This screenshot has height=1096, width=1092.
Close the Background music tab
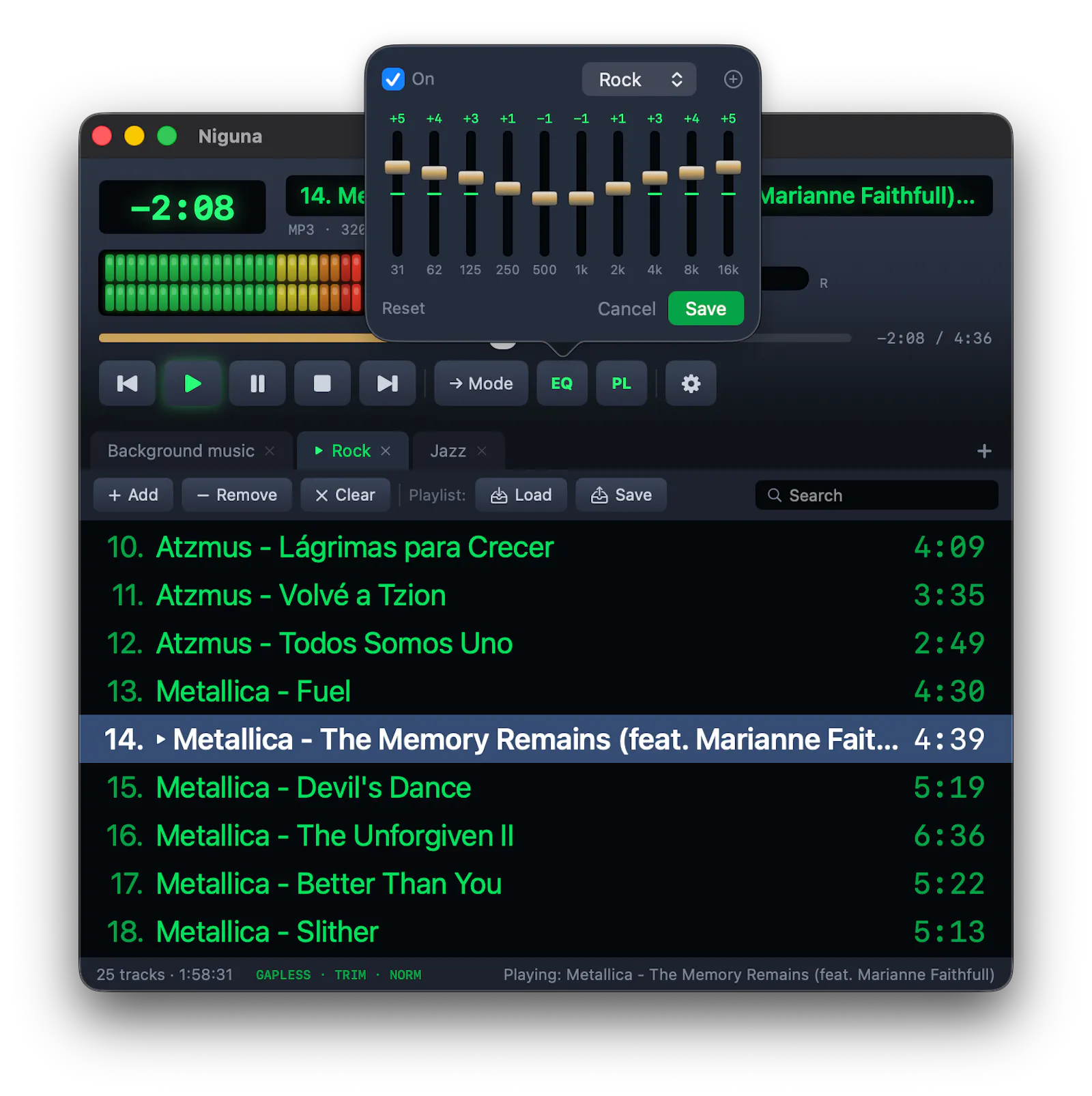270,451
